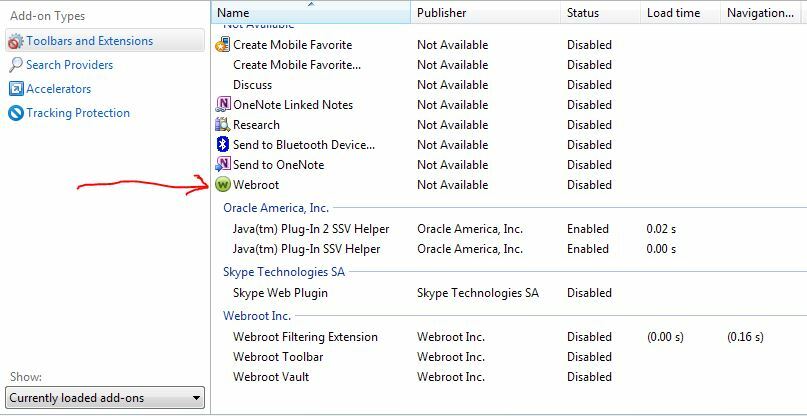Sort by the Publisher column header
This screenshot has width=807, height=416.
tap(485, 13)
